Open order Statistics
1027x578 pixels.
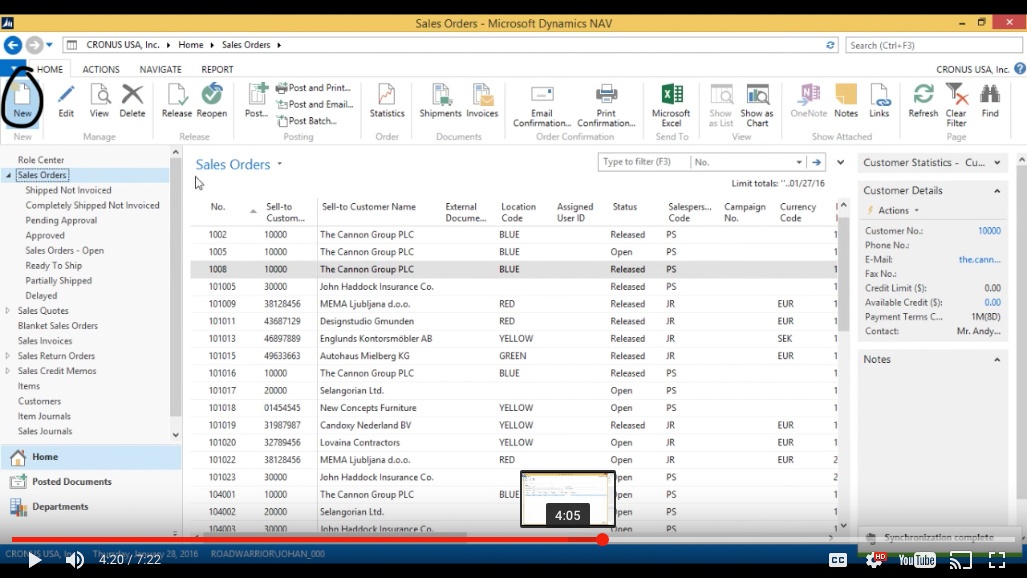[x=387, y=101]
